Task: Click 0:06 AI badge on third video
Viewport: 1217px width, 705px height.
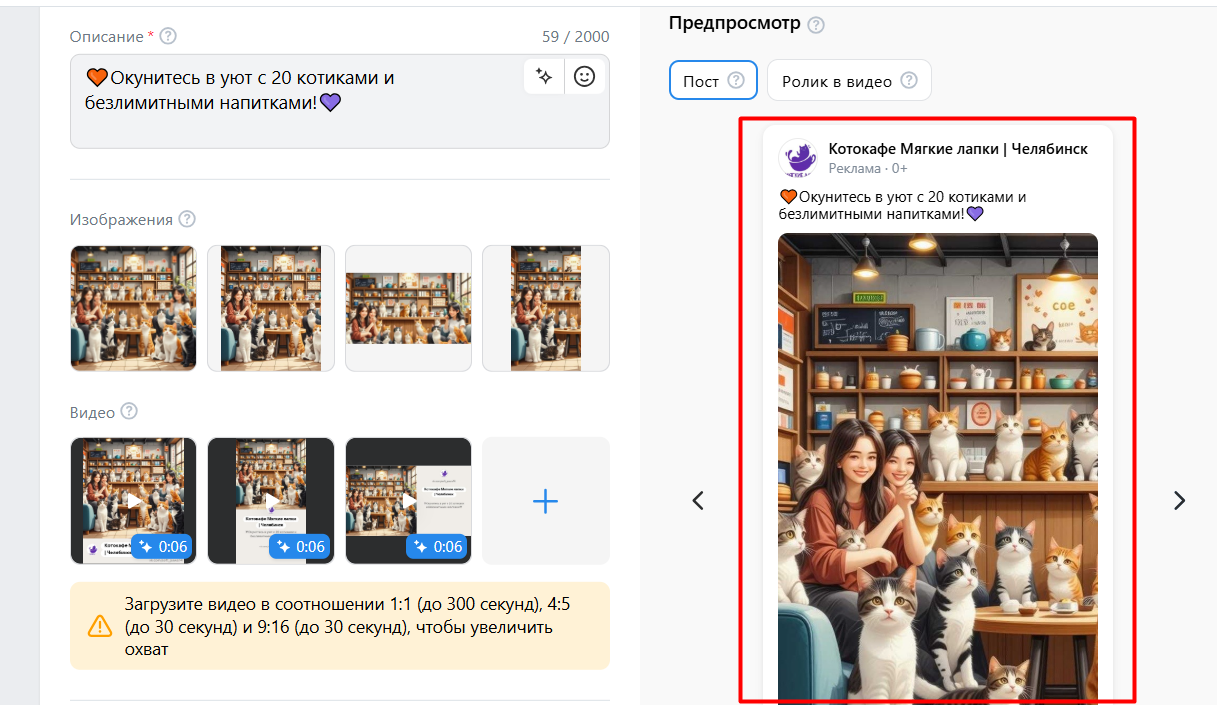Action: point(436,546)
